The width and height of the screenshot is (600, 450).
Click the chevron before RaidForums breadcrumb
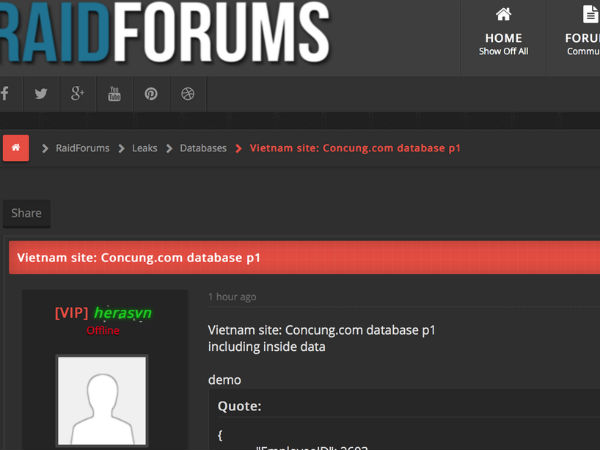coord(45,148)
